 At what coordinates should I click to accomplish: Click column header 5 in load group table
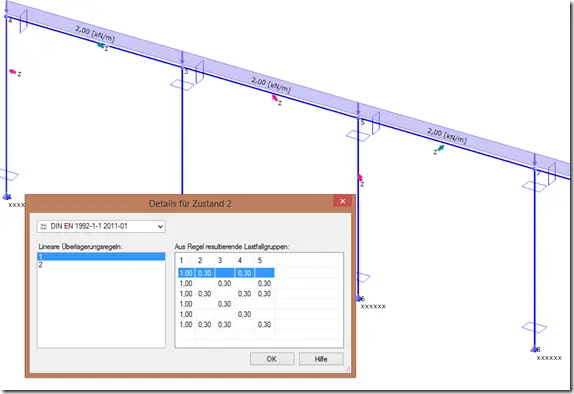click(260, 260)
